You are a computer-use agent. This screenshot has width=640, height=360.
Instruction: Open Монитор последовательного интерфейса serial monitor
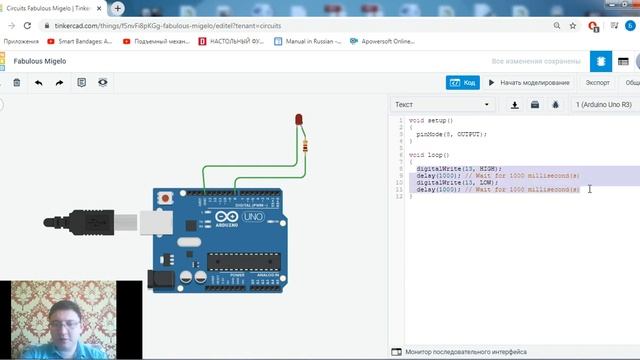click(x=459, y=352)
